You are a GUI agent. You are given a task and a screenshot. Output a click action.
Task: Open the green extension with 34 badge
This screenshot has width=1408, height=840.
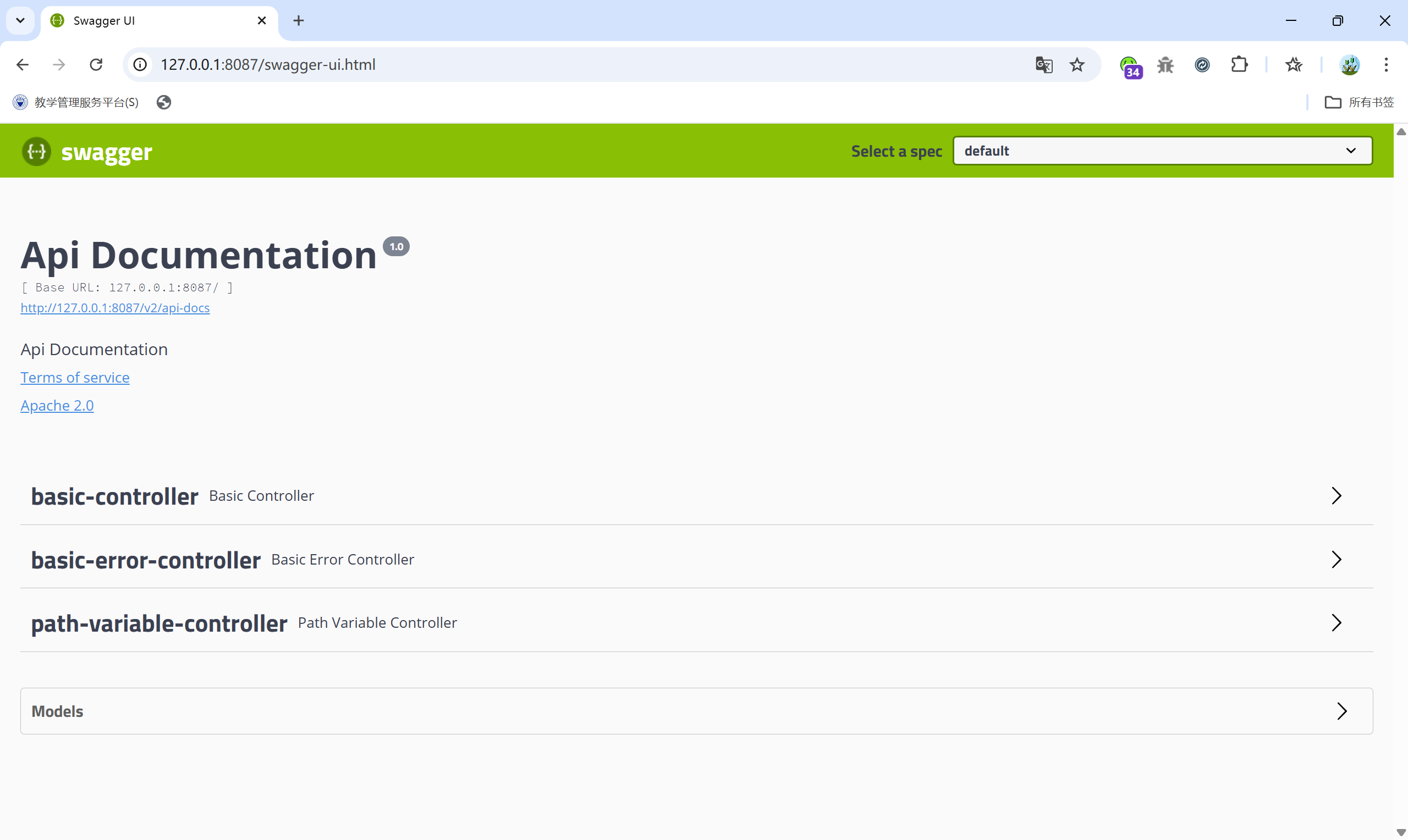tap(1130, 65)
